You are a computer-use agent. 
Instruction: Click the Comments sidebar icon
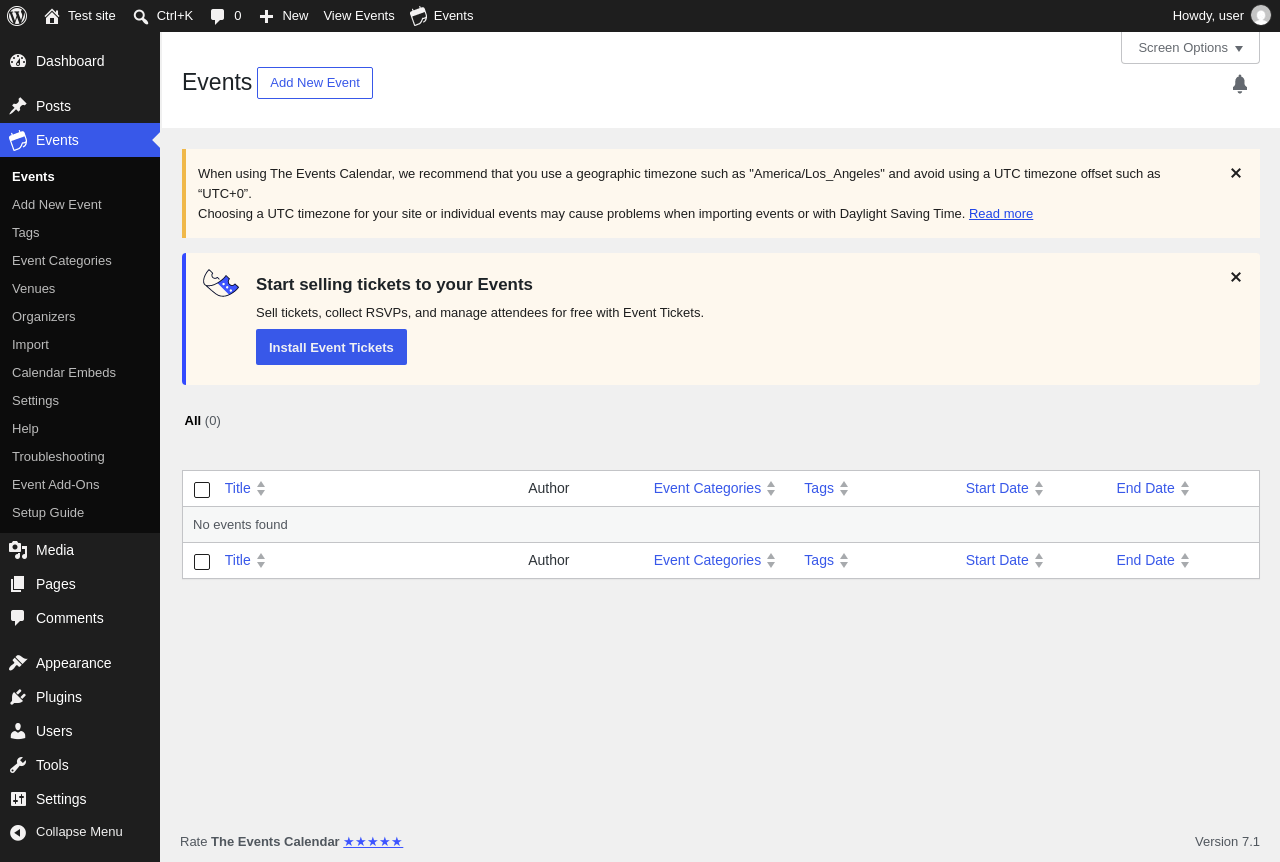click(x=18, y=618)
